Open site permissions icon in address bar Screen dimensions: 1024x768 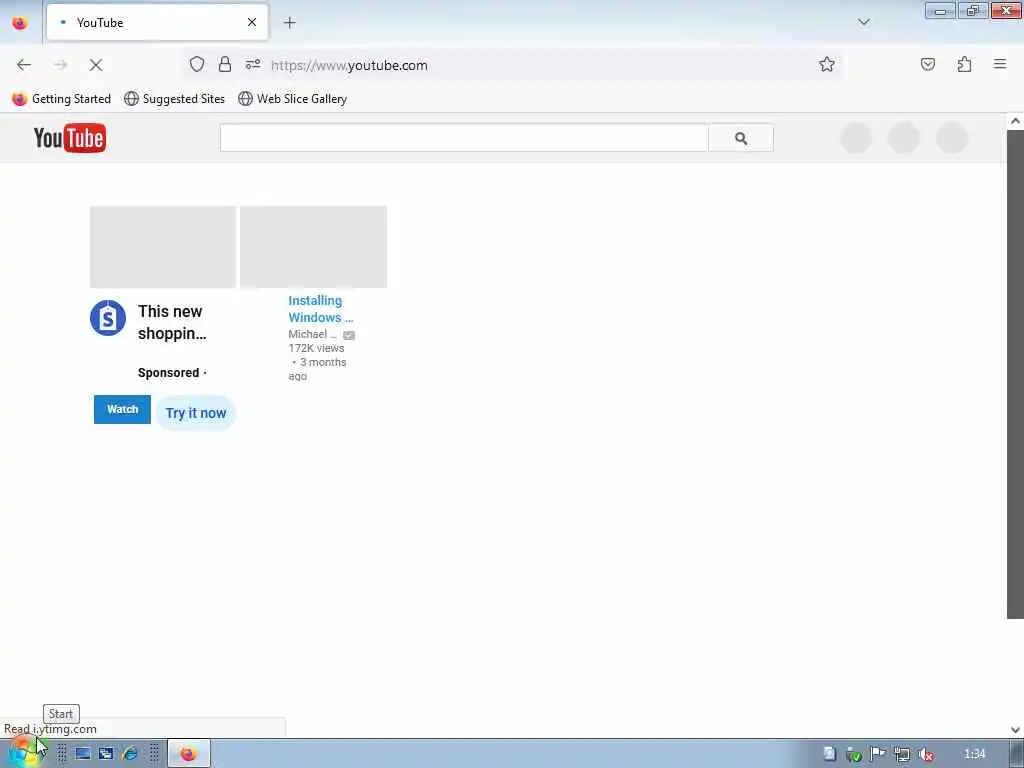[x=253, y=64]
